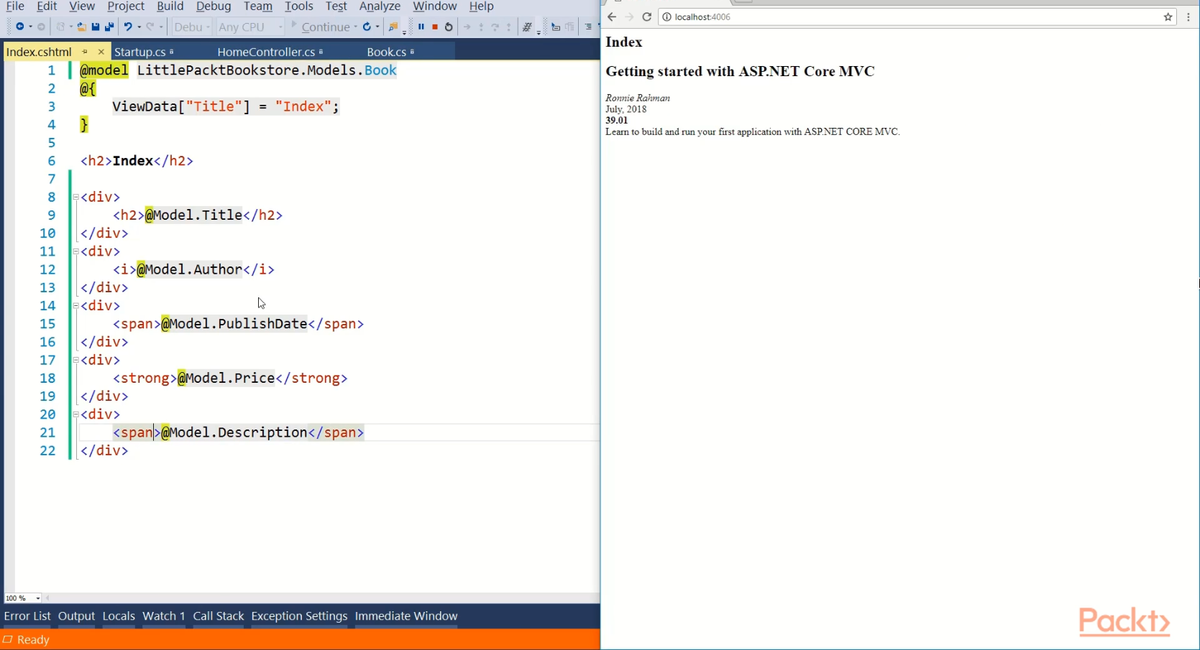Open the Team menu

tap(258, 6)
